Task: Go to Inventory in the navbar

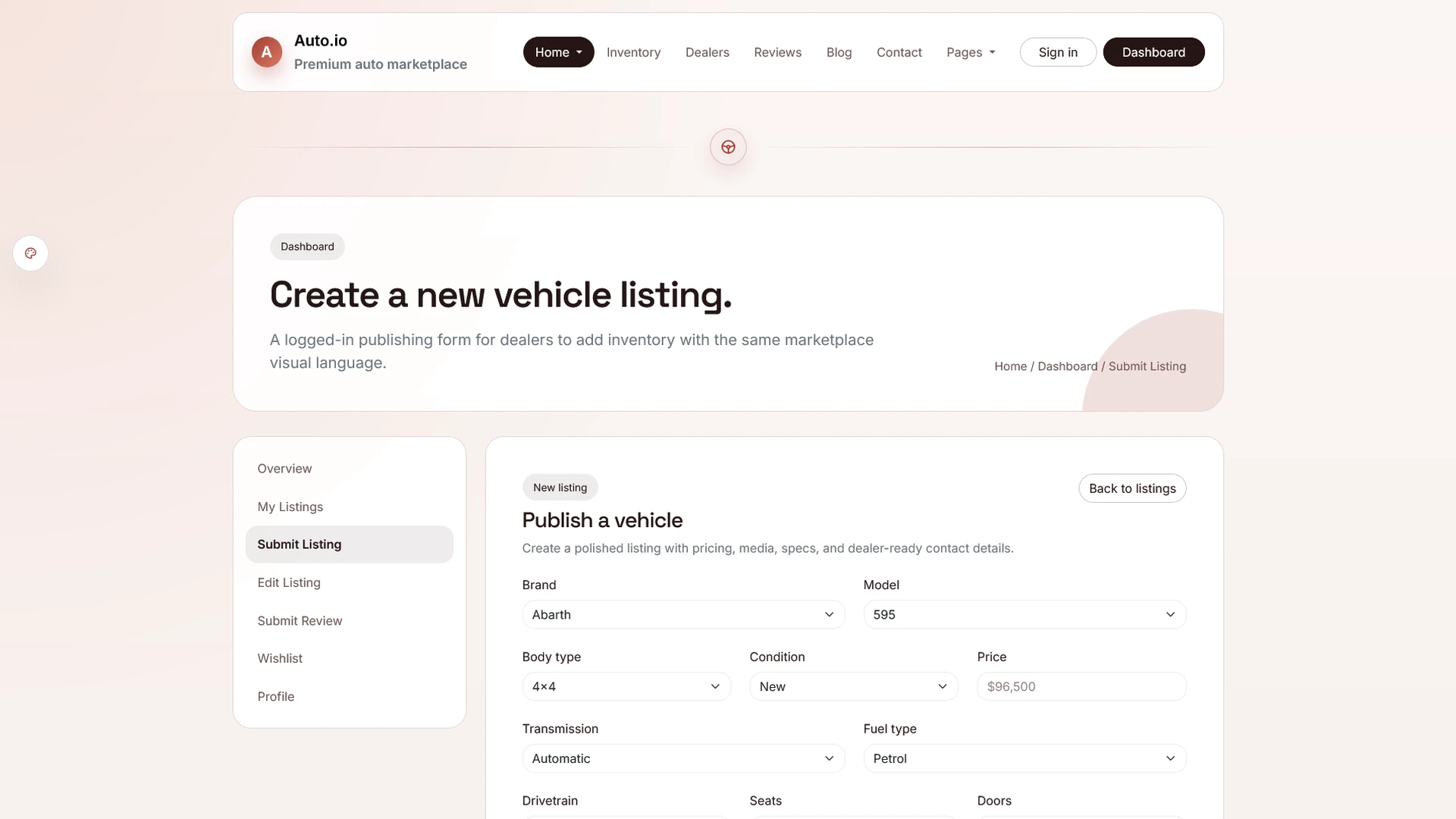Action: point(633,52)
